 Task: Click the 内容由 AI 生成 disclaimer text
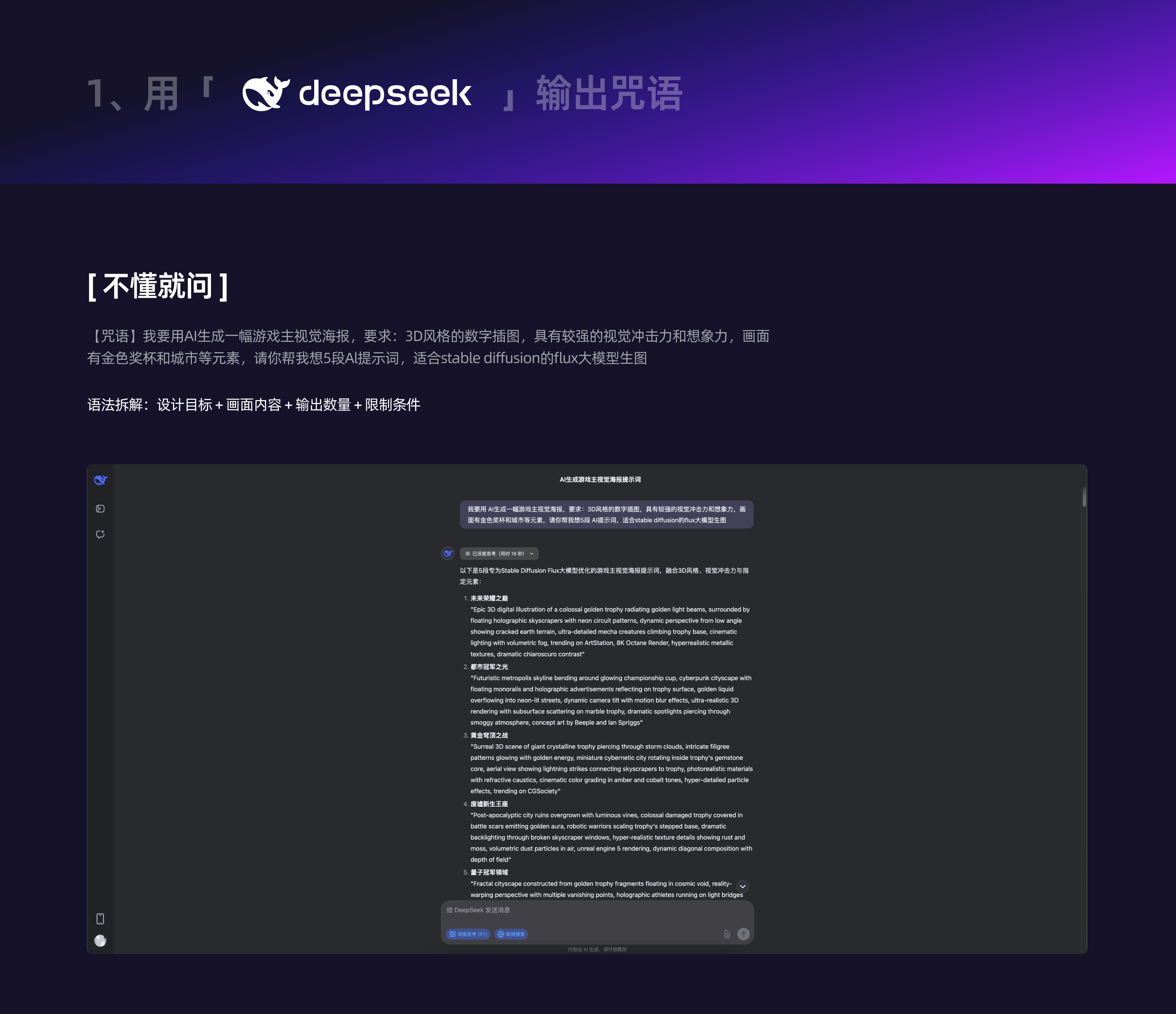click(597, 949)
